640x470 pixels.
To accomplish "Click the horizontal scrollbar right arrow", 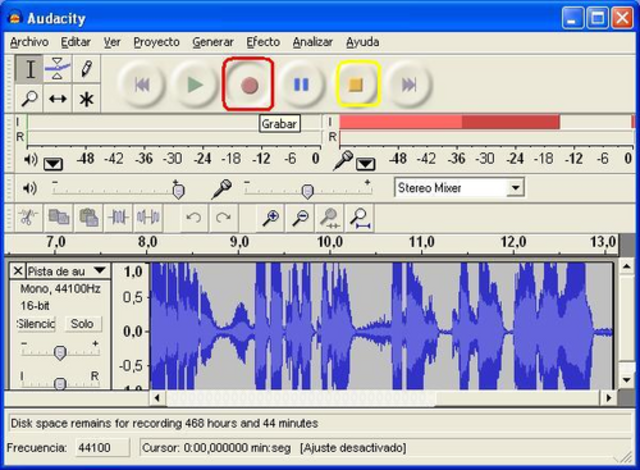I will pyautogui.click(x=609, y=397).
